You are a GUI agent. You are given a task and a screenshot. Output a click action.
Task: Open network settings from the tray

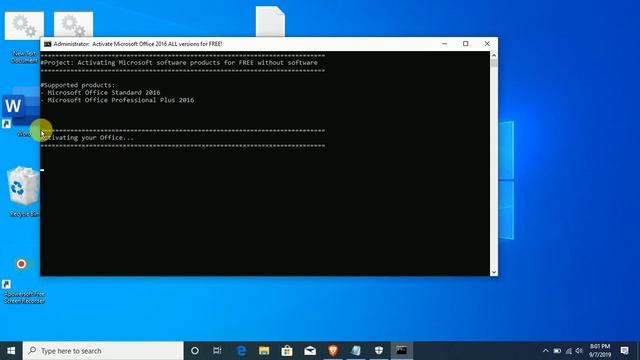tap(569, 351)
